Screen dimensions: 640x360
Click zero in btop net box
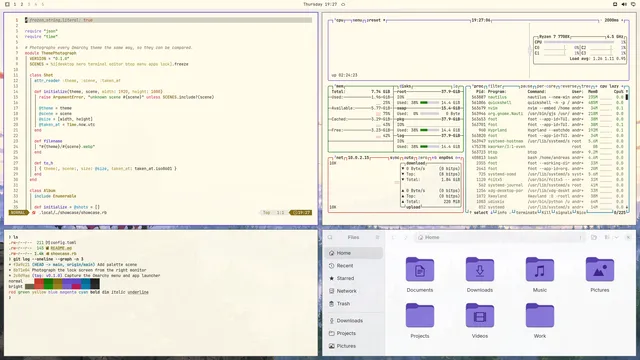422,158
